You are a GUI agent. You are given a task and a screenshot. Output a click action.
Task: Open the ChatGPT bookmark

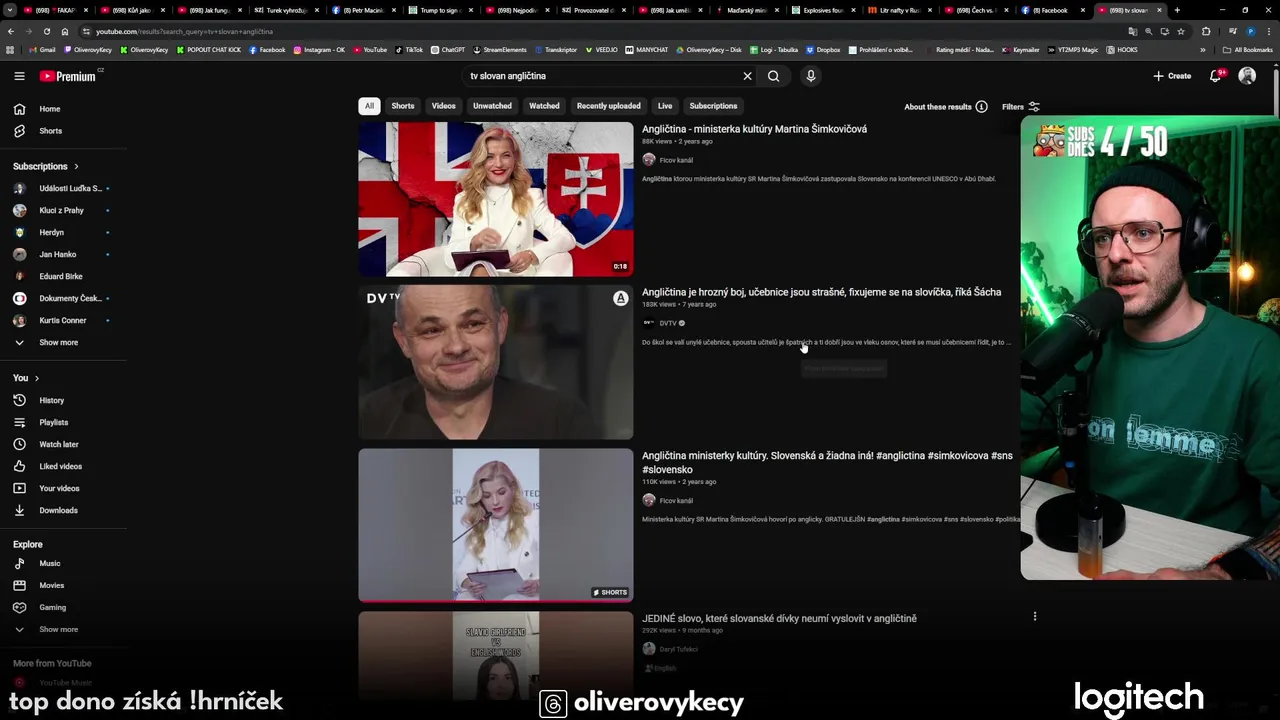(449, 49)
